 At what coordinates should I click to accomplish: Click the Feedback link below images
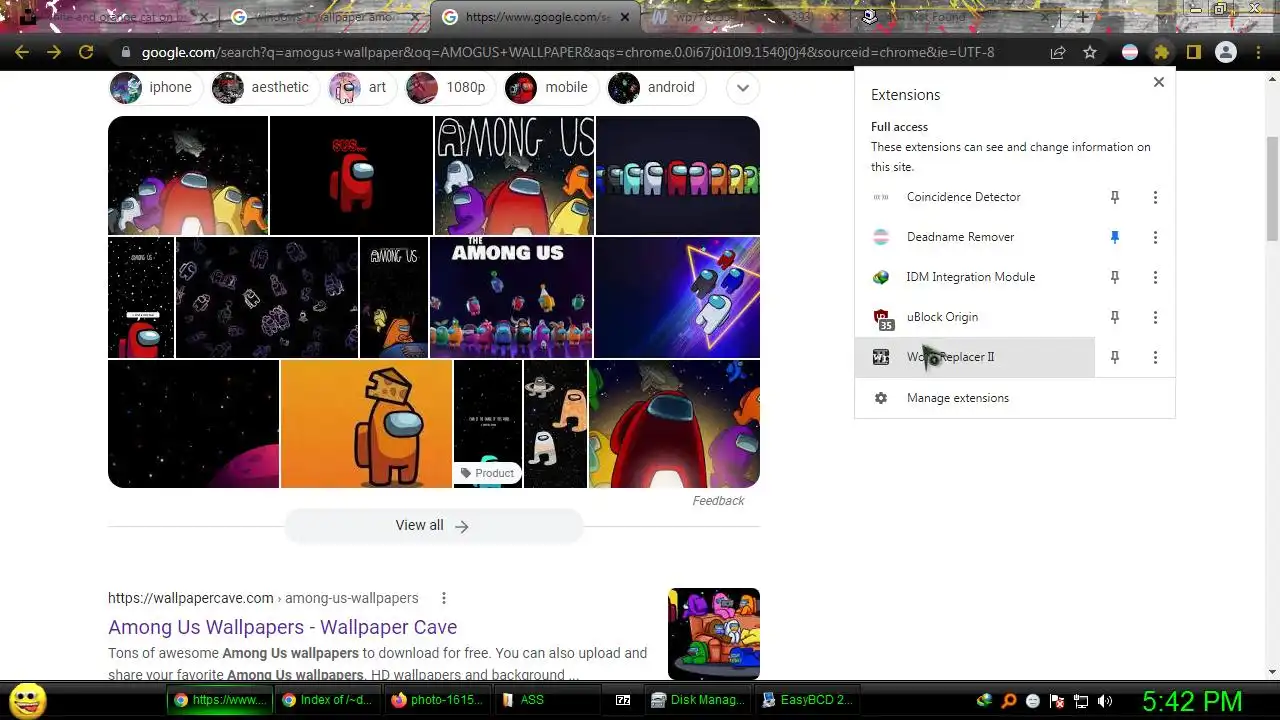[718, 501]
